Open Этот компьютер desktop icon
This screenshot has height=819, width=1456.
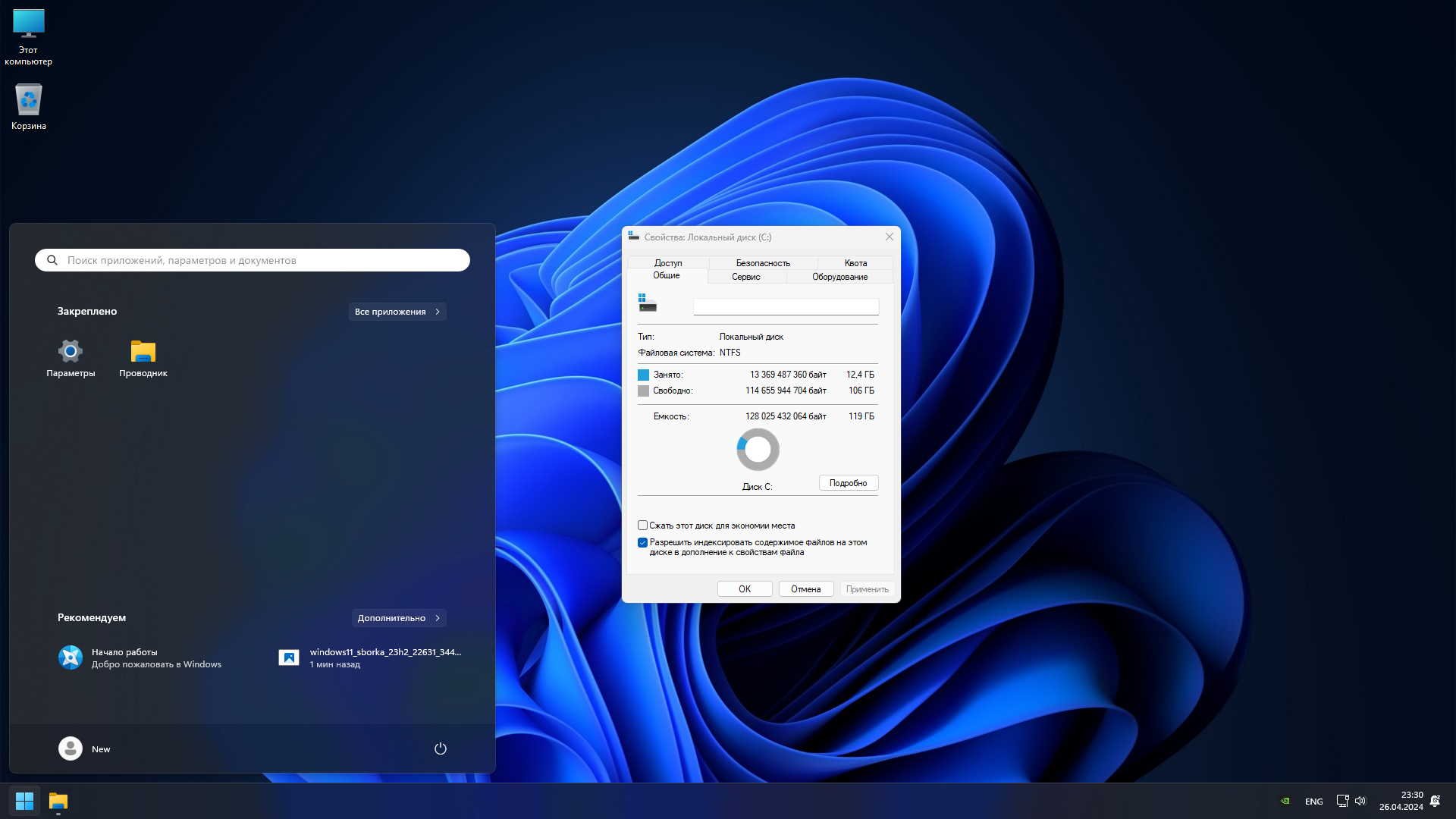click(x=28, y=25)
